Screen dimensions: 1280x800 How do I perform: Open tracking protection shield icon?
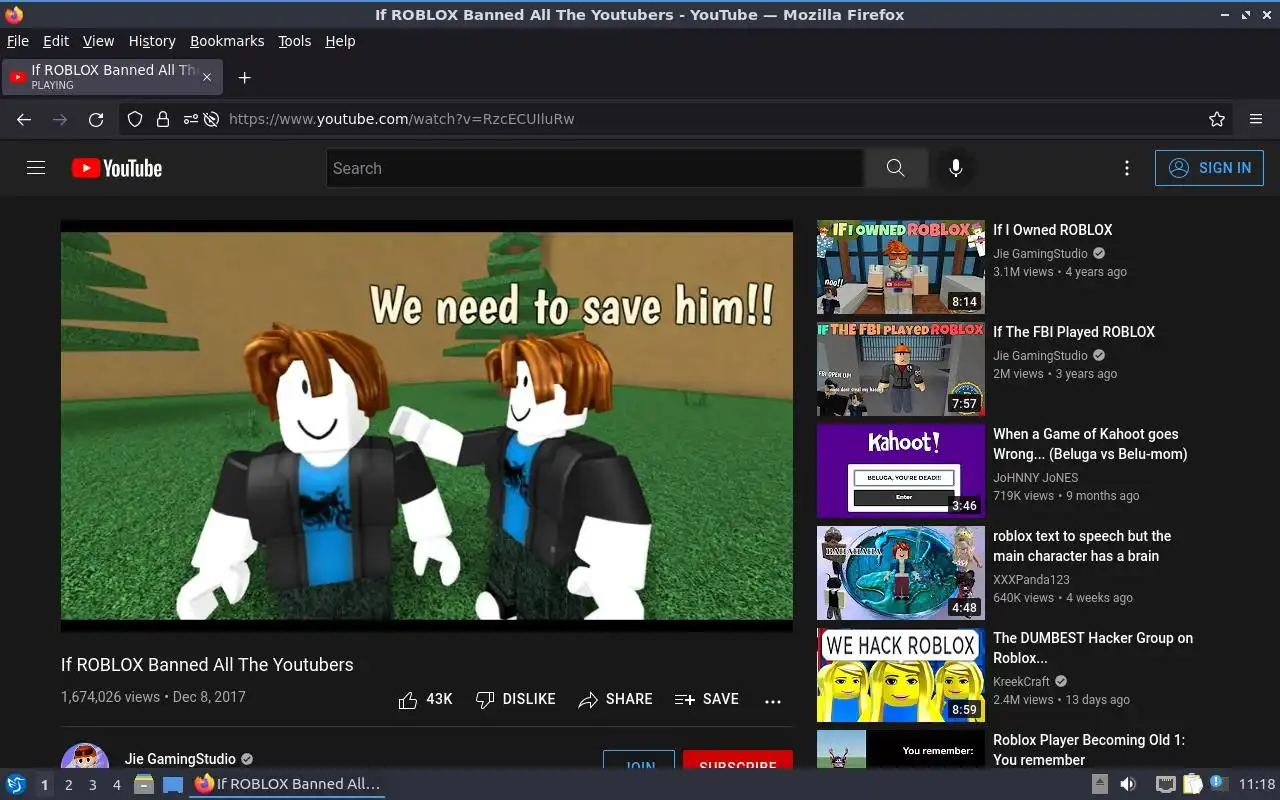tap(135, 119)
